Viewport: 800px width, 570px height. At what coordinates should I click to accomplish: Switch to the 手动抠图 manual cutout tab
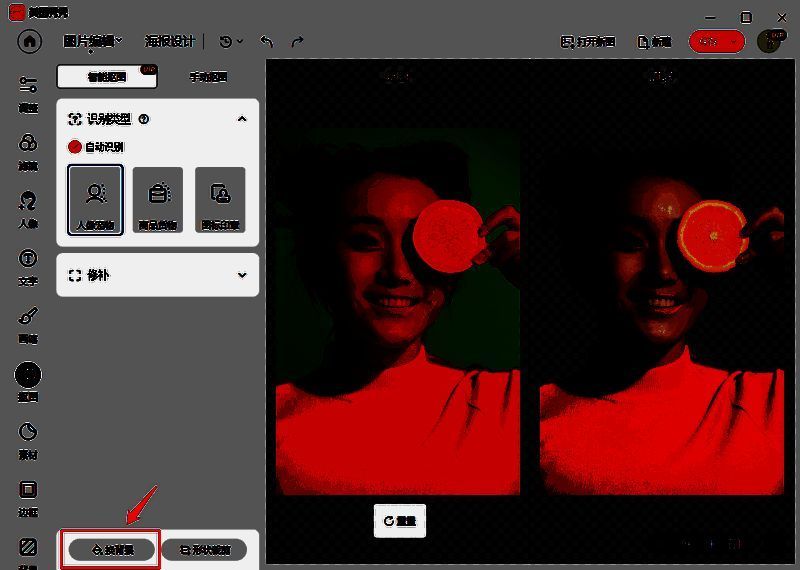click(208, 77)
